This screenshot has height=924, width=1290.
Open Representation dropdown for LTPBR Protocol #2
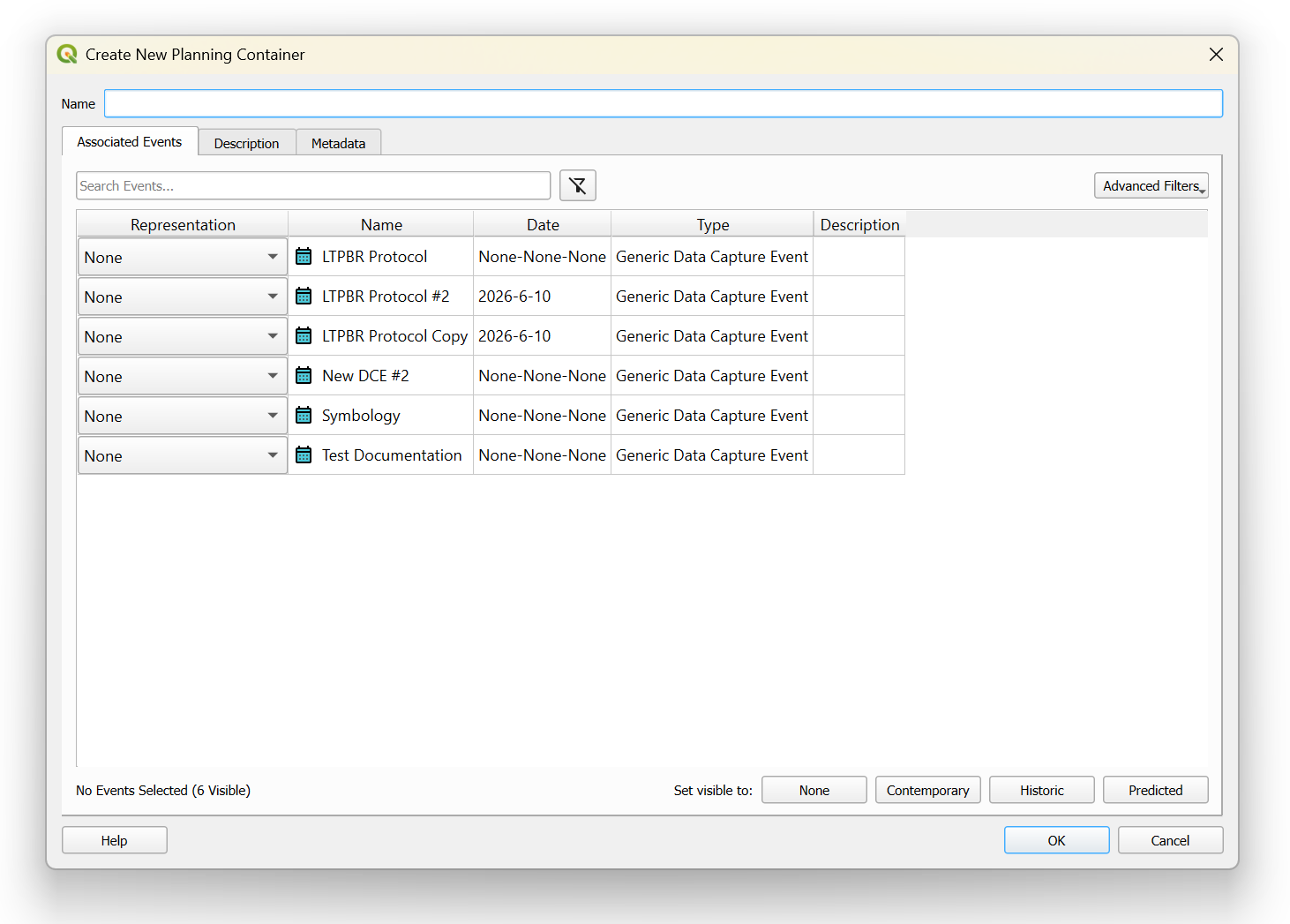point(183,297)
